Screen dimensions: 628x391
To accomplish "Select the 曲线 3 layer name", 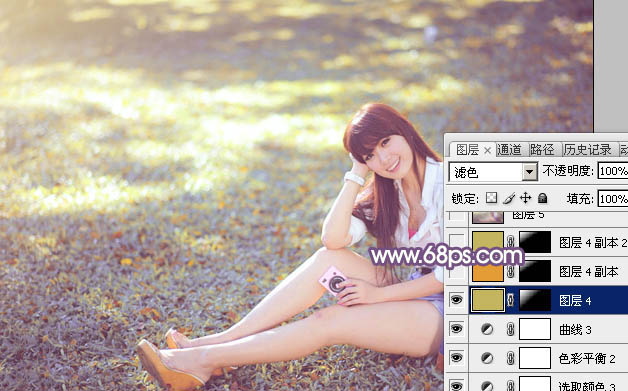I will [575, 329].
